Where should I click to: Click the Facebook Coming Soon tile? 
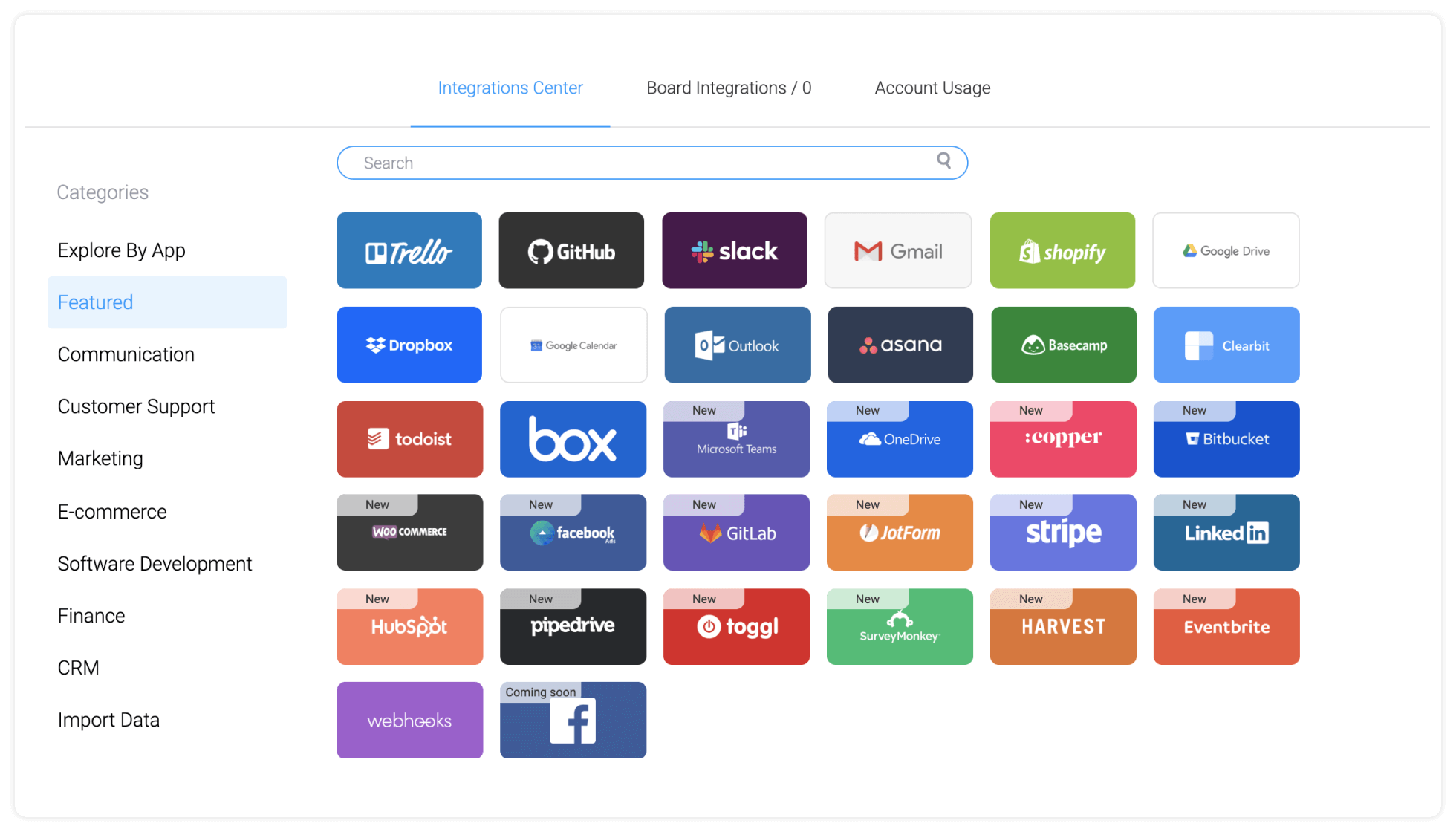coord(572,718)
